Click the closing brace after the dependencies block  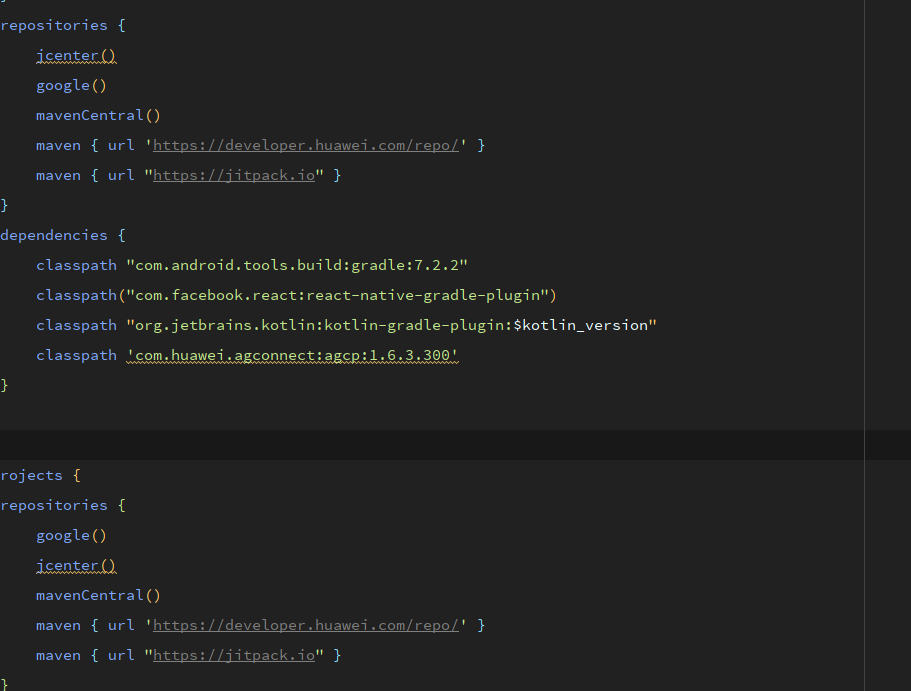(3, 384)
